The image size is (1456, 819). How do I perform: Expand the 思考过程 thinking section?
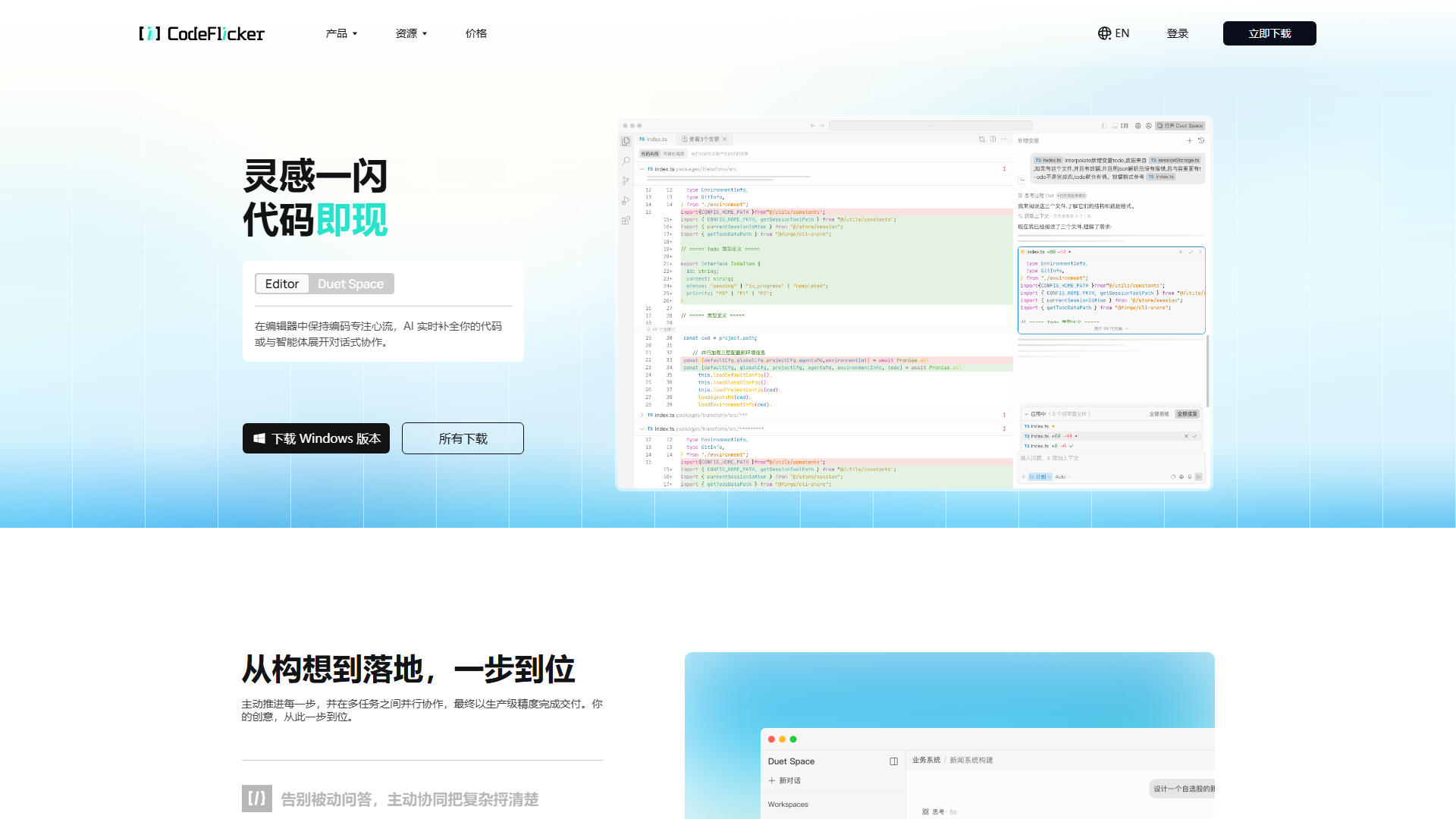click(x=1037, y=196)
